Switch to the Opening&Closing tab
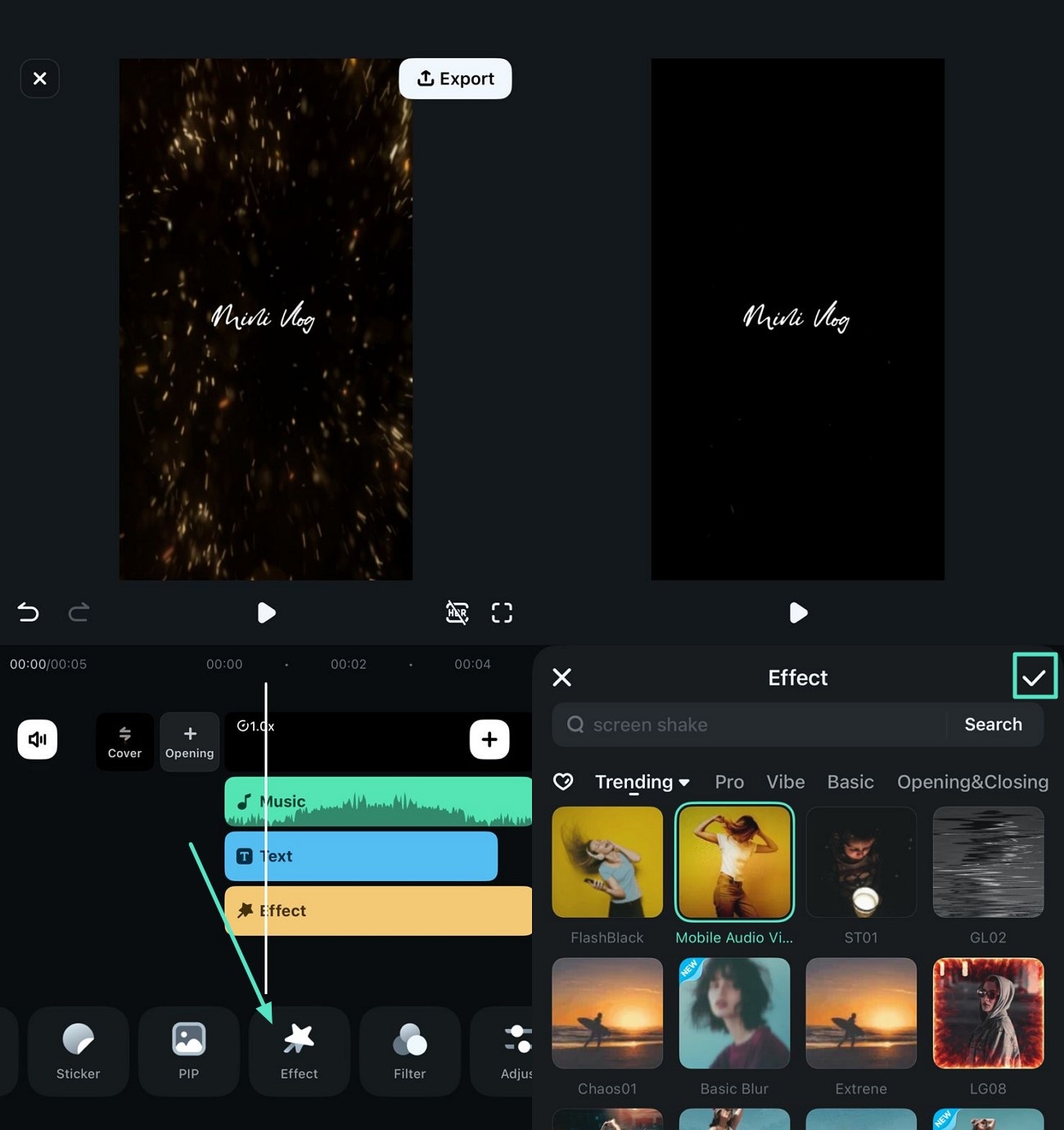Screen dimensions: 1064x1130 point(972,782)
